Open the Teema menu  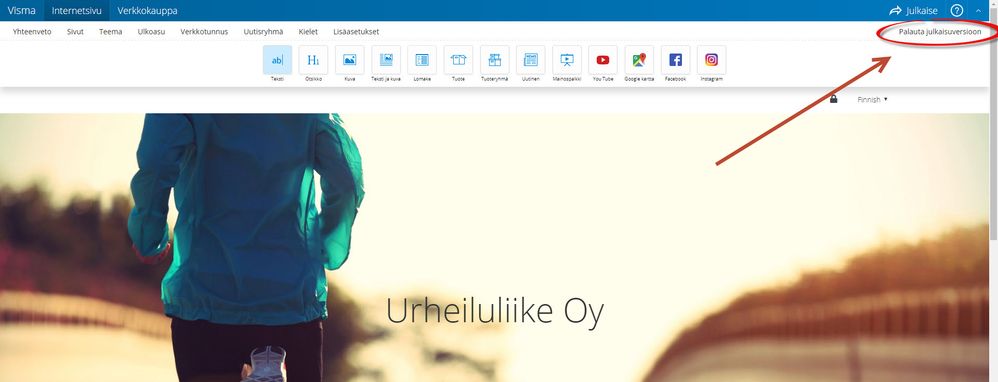click(x=111, y=31)
